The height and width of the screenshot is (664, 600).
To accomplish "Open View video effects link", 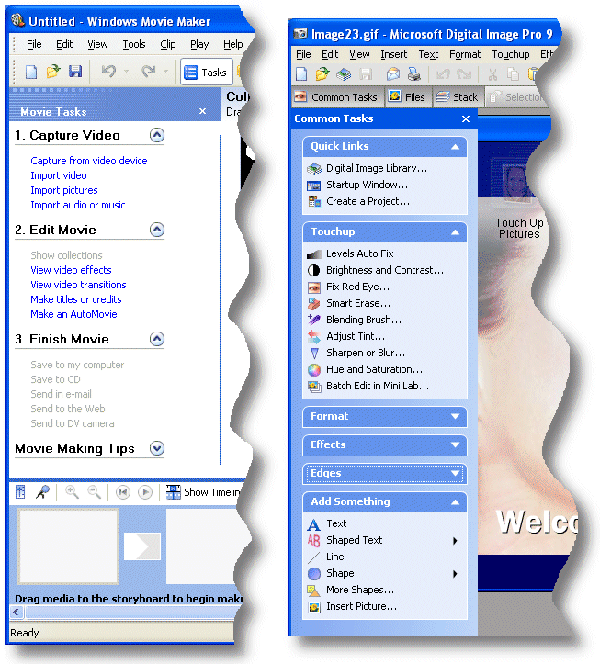I will (71, 270).
